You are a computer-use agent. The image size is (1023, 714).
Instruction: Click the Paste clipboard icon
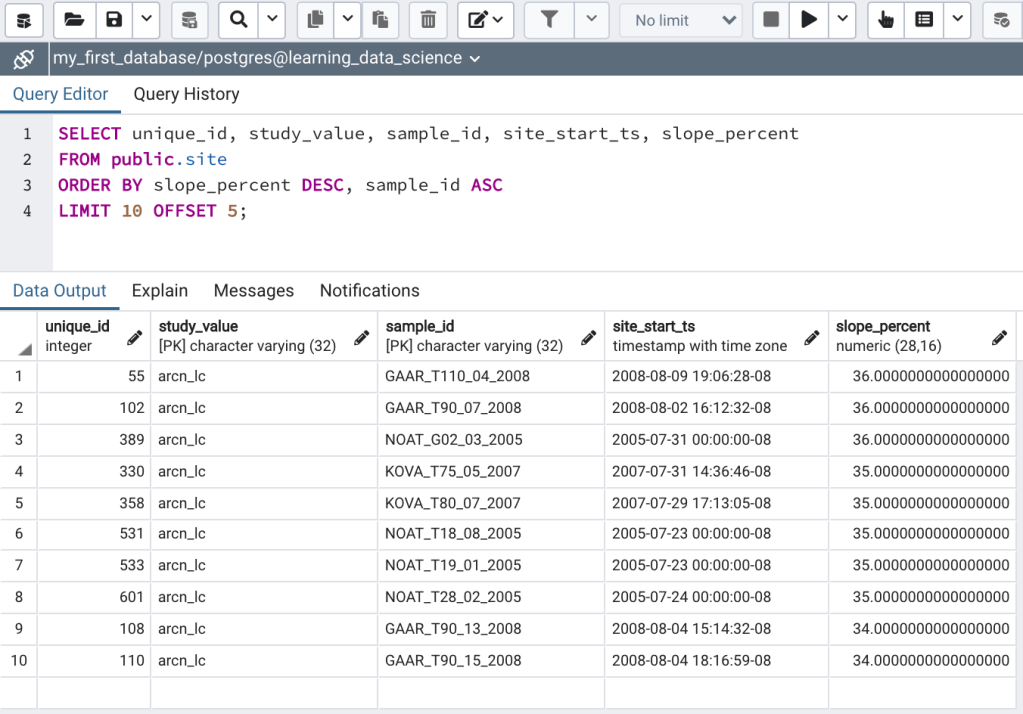pyautogui.click(x=380, y=20)
